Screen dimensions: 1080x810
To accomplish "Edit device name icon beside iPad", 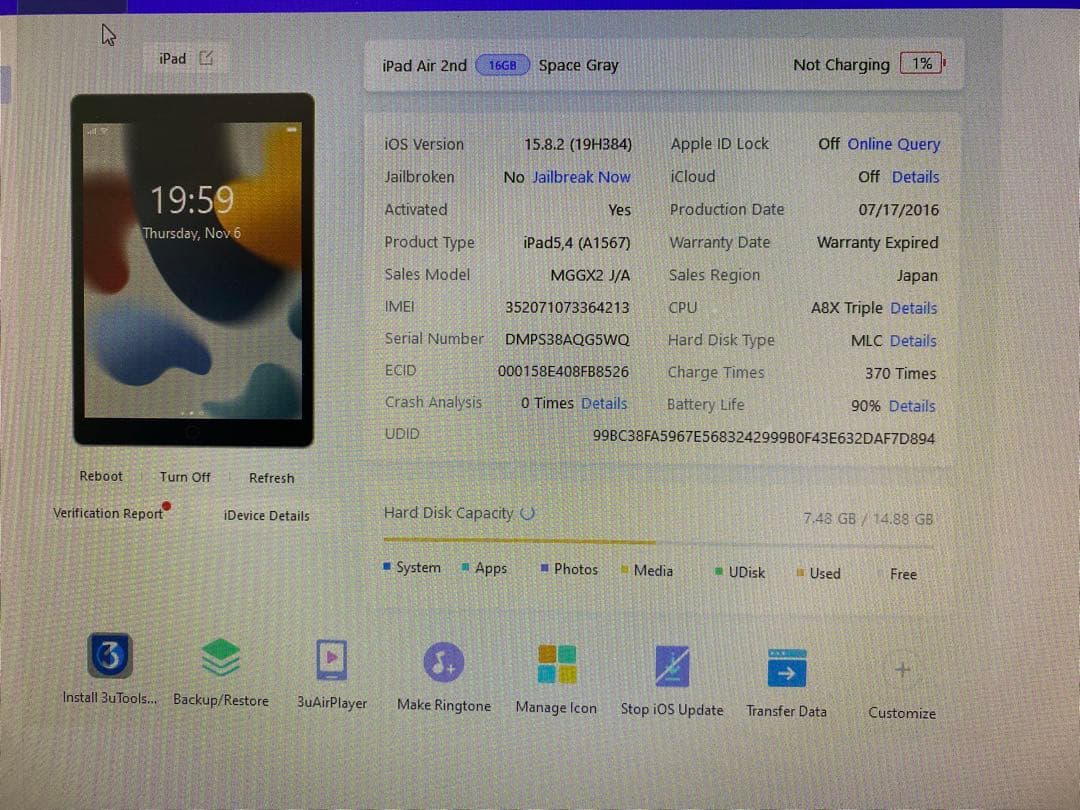I will click(206, 58).
